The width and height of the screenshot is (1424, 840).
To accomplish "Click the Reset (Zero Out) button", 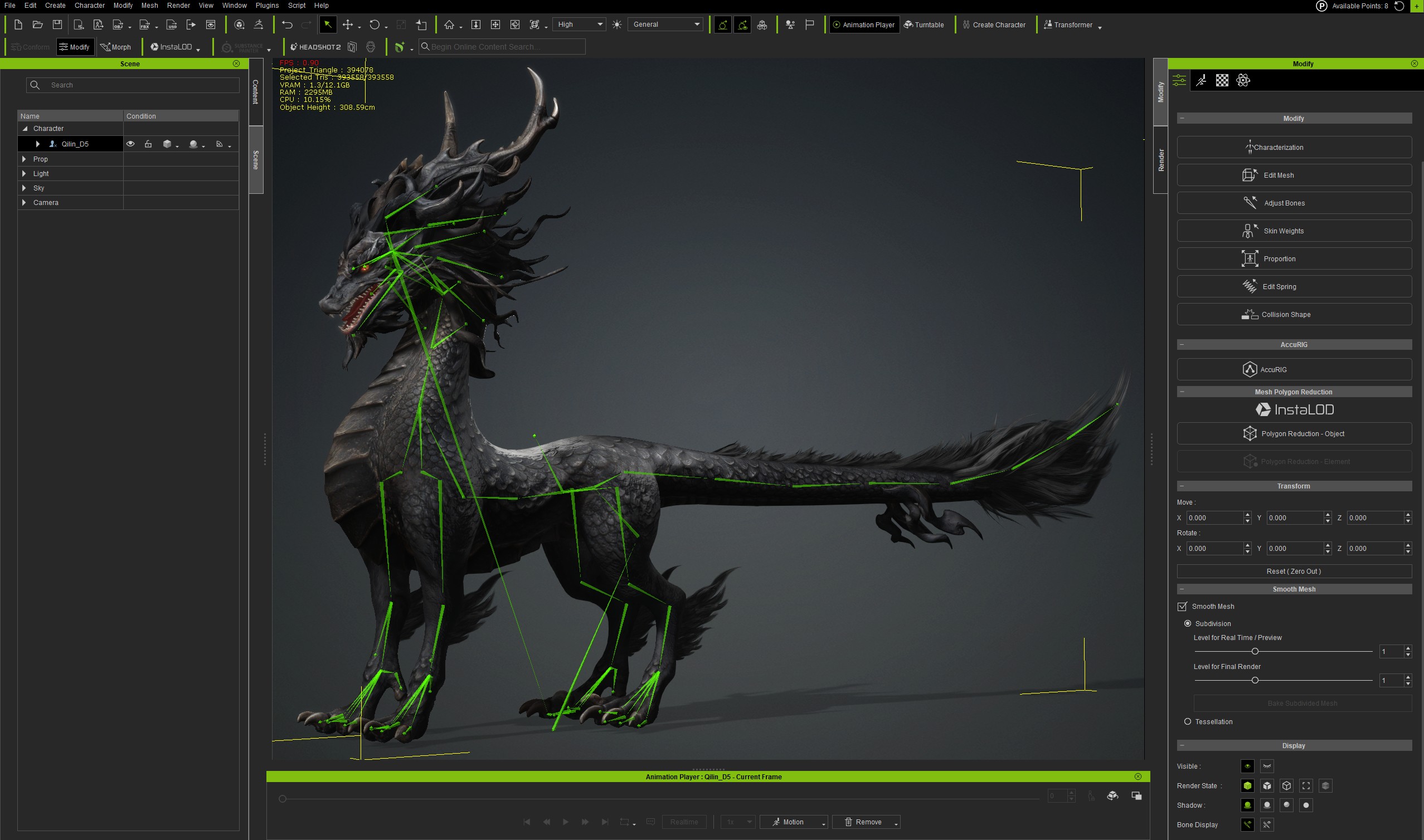I will tap(1294, 571).
